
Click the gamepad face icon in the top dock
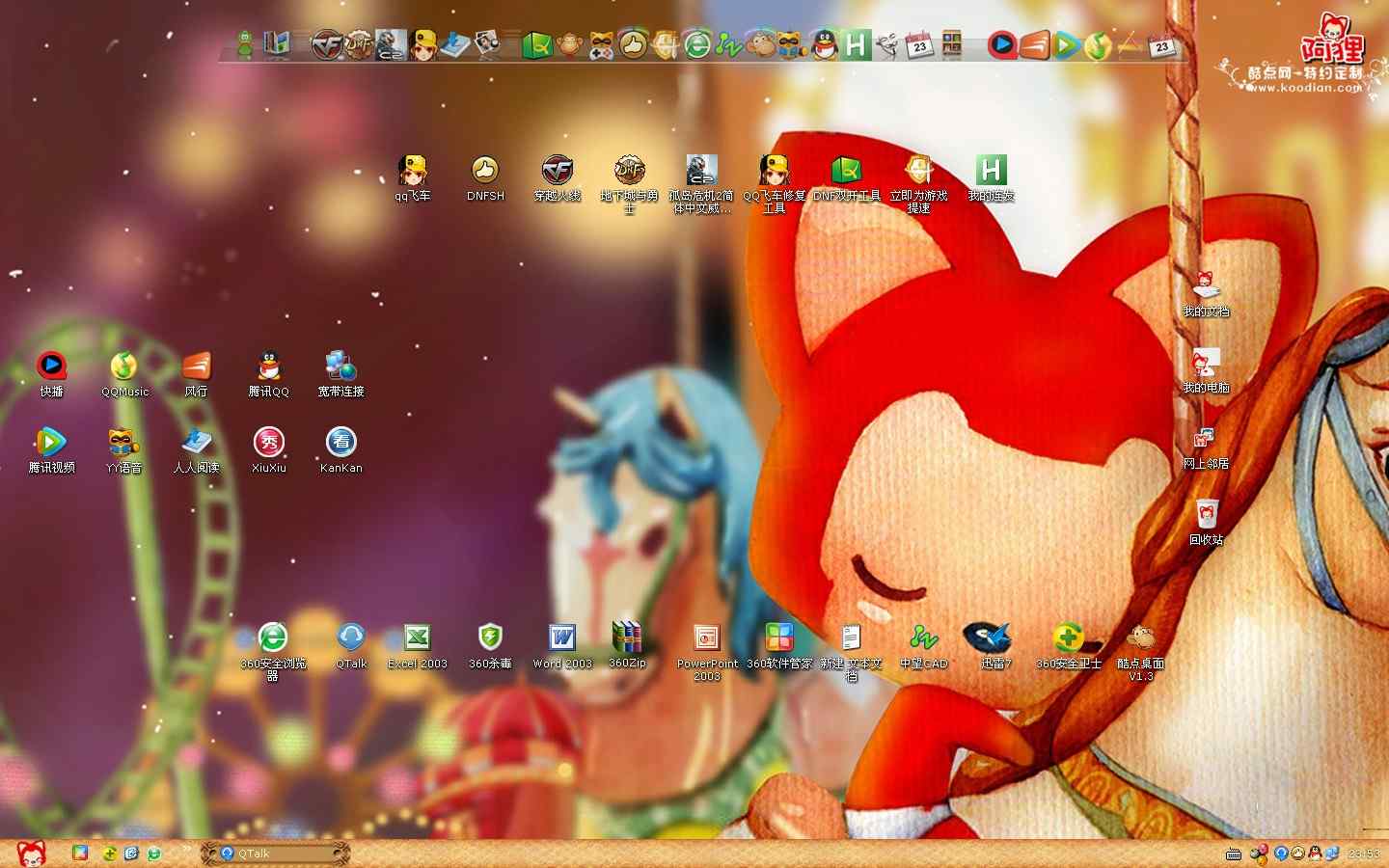pyautogui.click(x=602, y=44)
